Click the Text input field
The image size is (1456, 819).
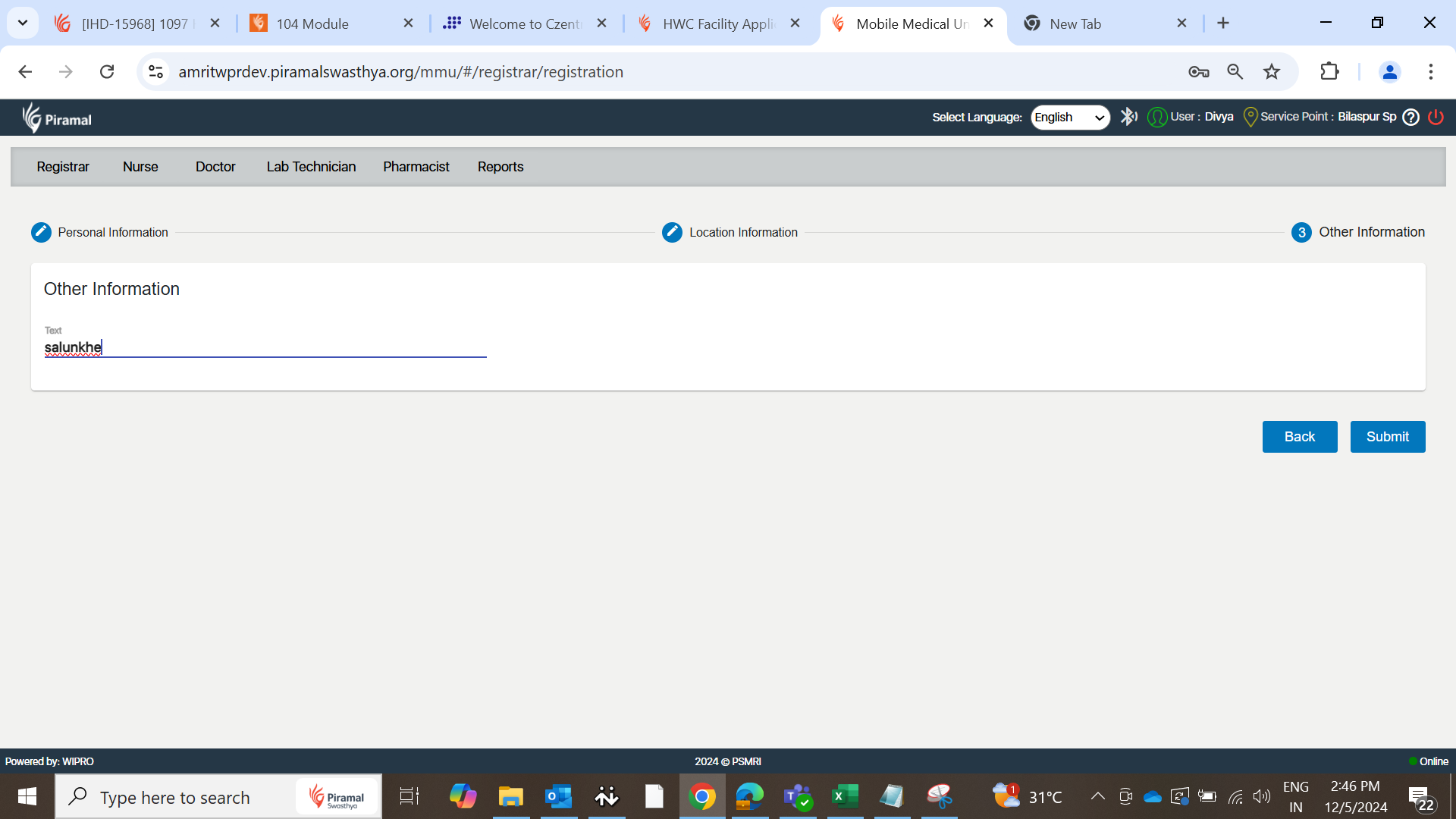(x=265, y=347)
